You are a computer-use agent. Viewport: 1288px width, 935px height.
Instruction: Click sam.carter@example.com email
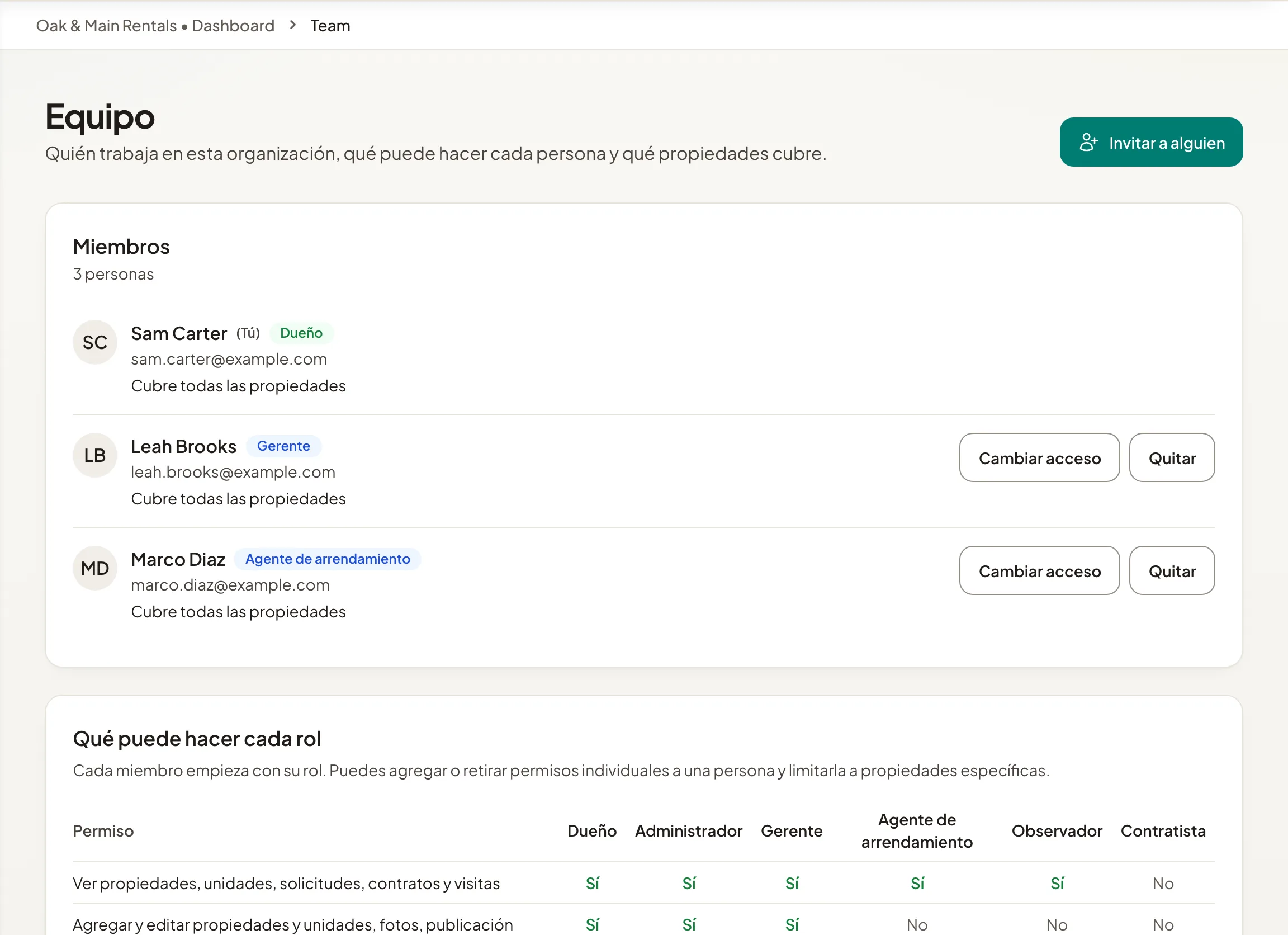[x=229, y=359]
